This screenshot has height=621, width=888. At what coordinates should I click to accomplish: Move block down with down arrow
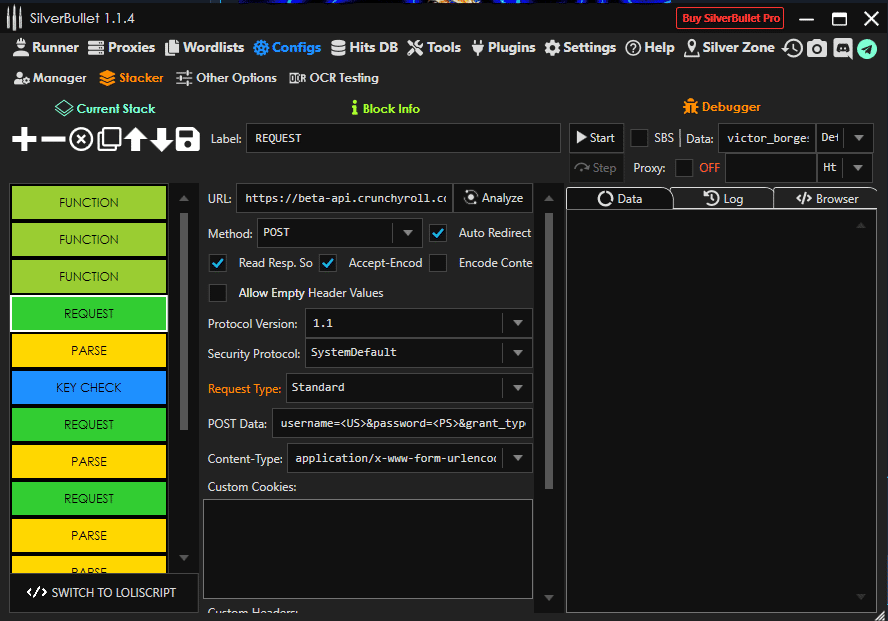(x=161, y=139)
